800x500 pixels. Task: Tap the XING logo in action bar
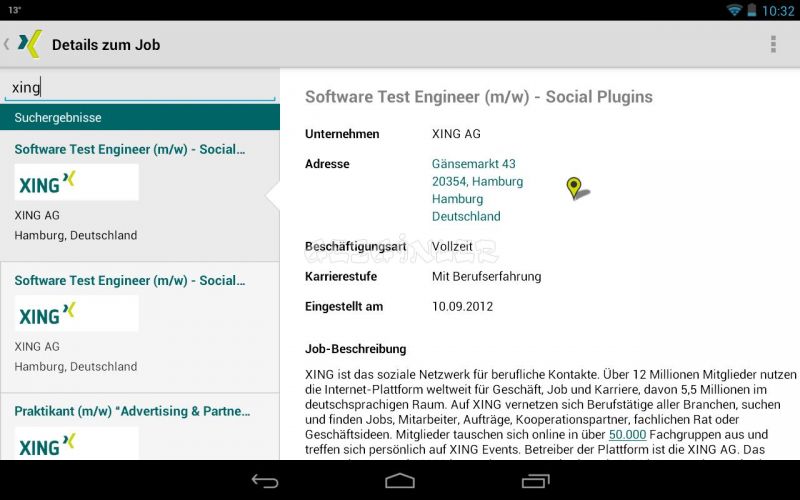click(x=30, y=44)
